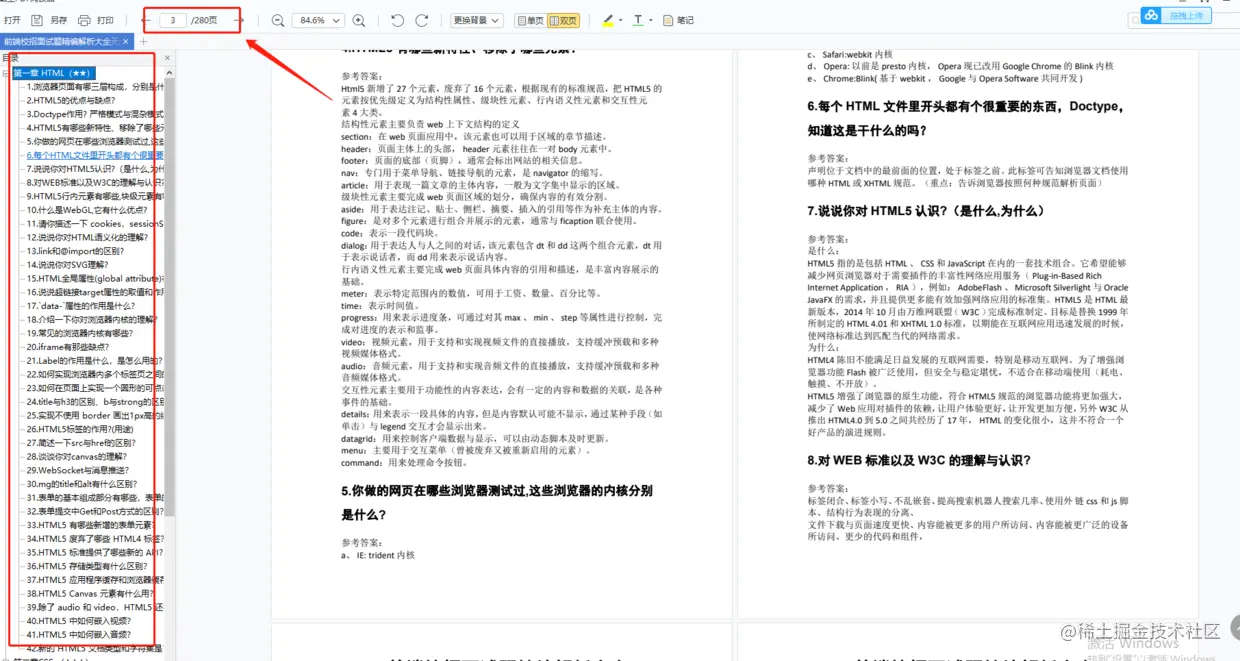Open outline item 30.mg的title和alt
Viewport: 1240px width, 661px height.
(81, 483)
